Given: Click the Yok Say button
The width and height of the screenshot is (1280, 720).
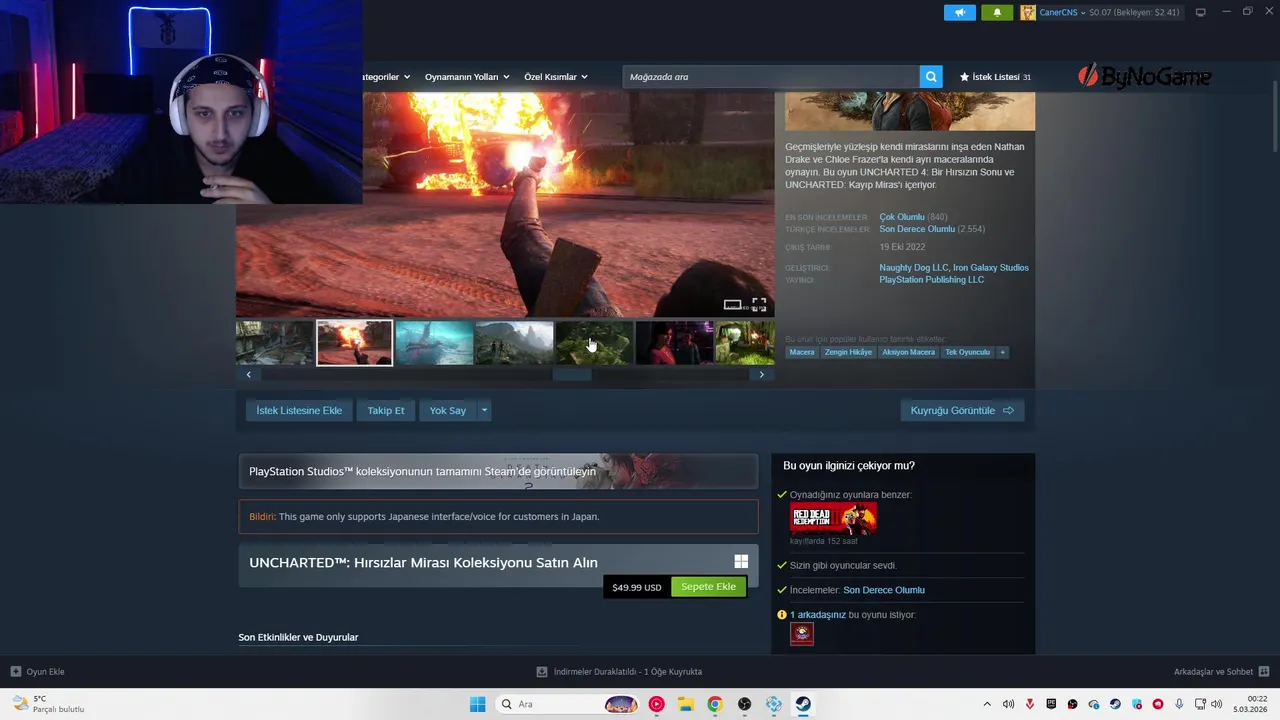Looking at the screenshot, I should (448, 410).
